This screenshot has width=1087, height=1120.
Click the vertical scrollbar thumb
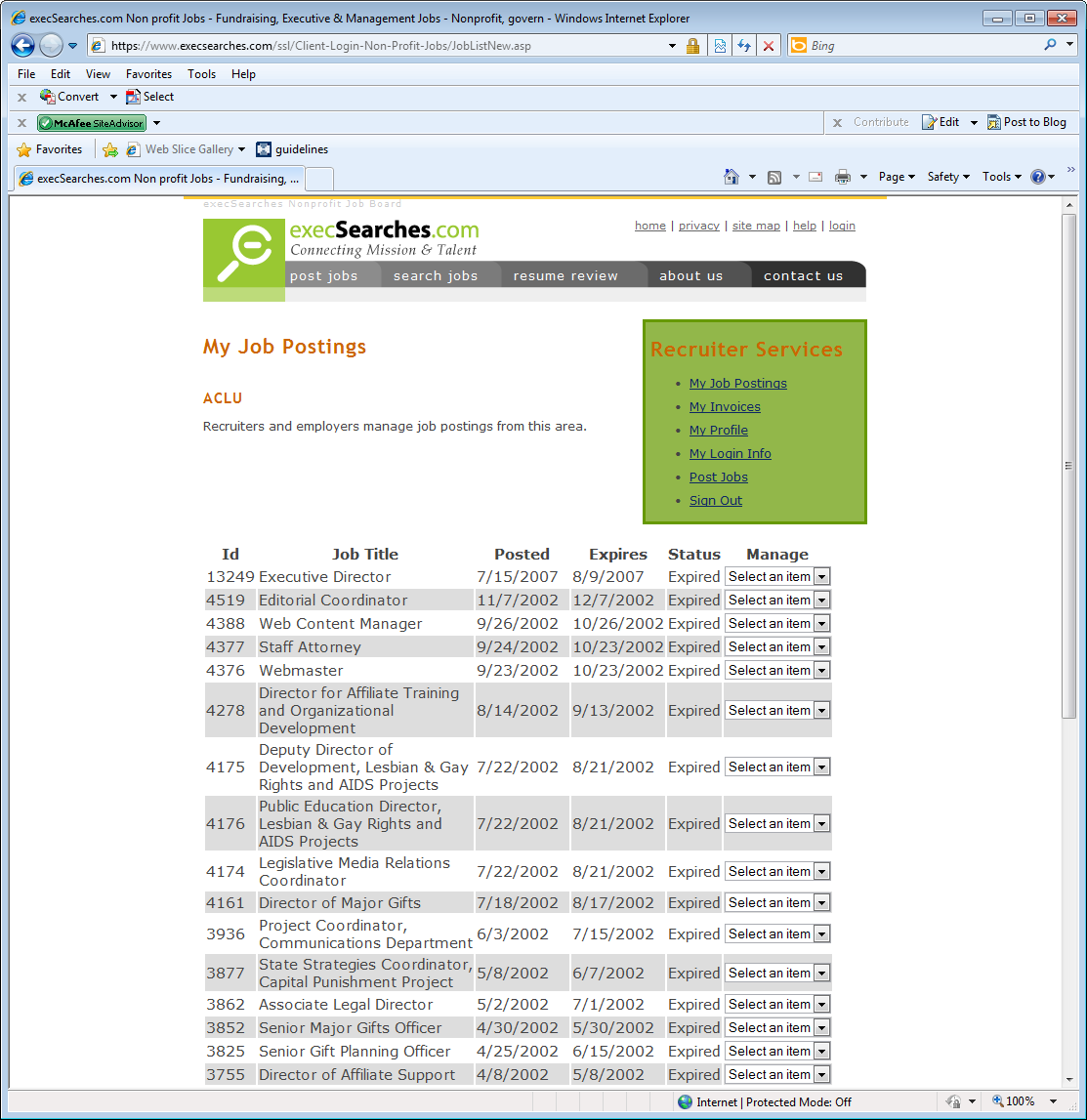click(x=1069, y=467)
